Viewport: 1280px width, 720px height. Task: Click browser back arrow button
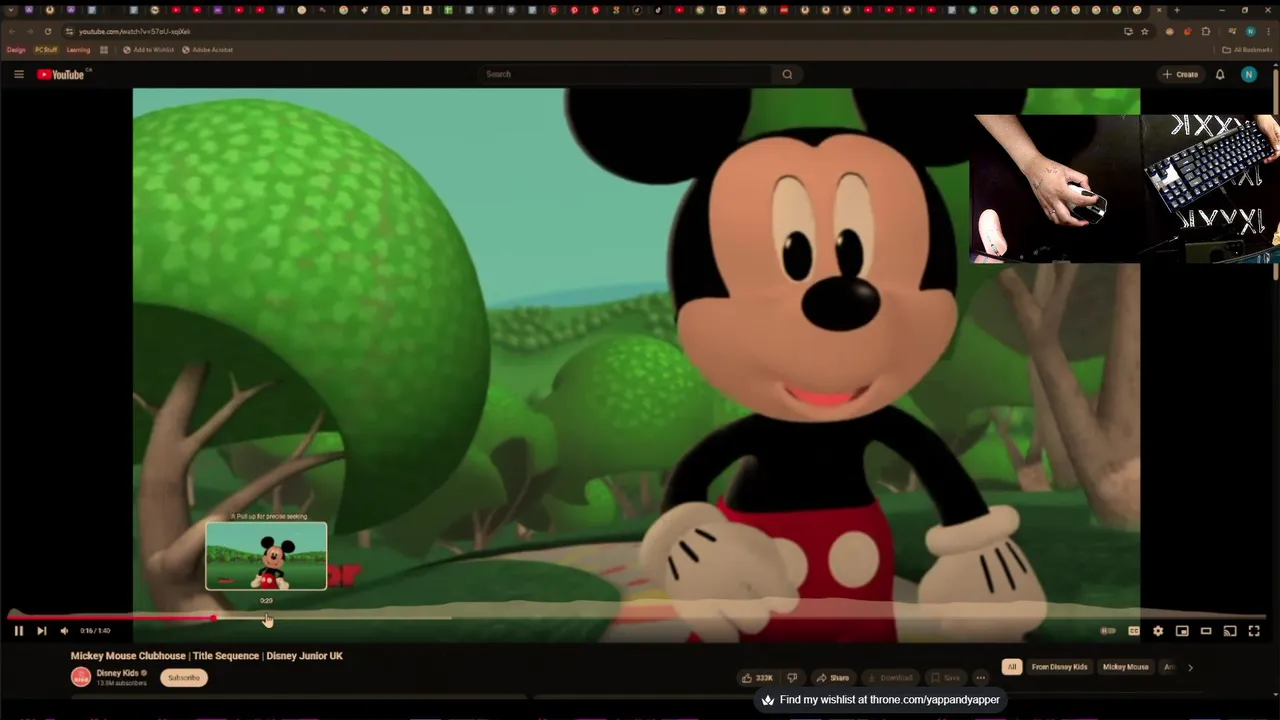(11, 31)
